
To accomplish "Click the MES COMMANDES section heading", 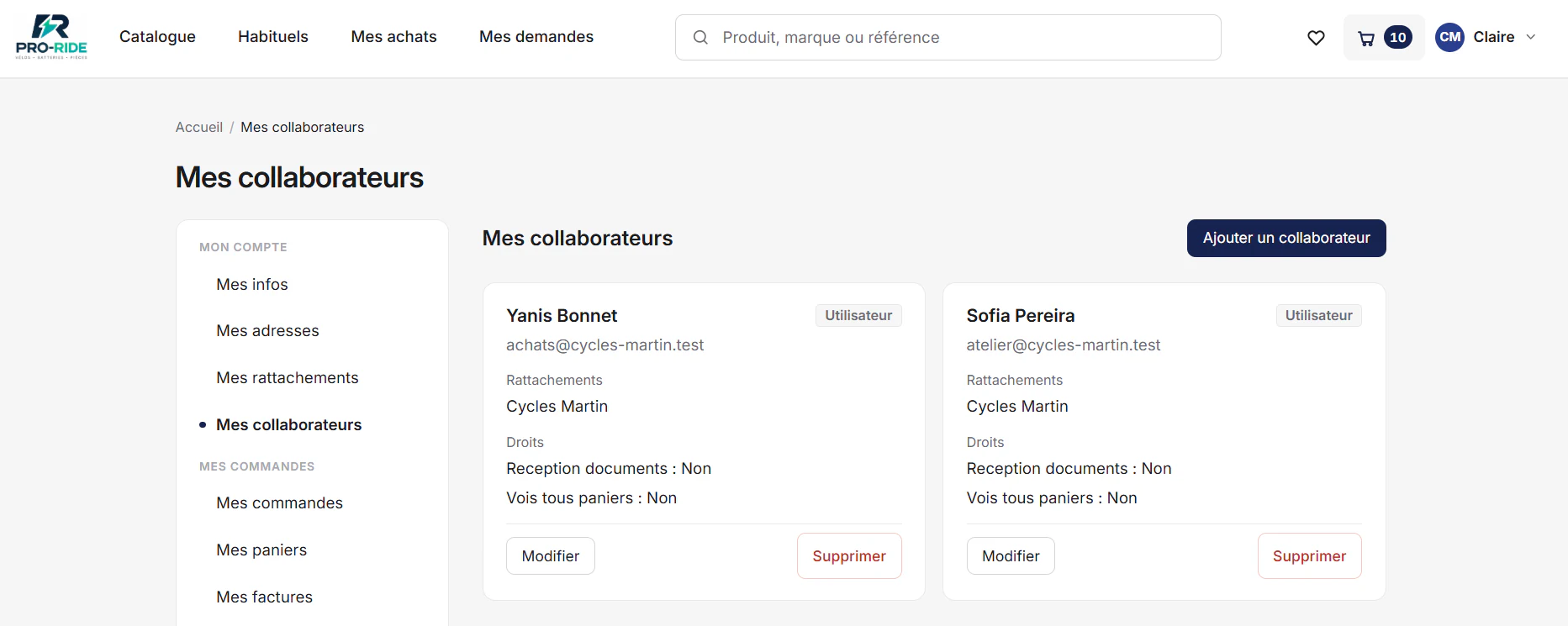I will [256, 466].
